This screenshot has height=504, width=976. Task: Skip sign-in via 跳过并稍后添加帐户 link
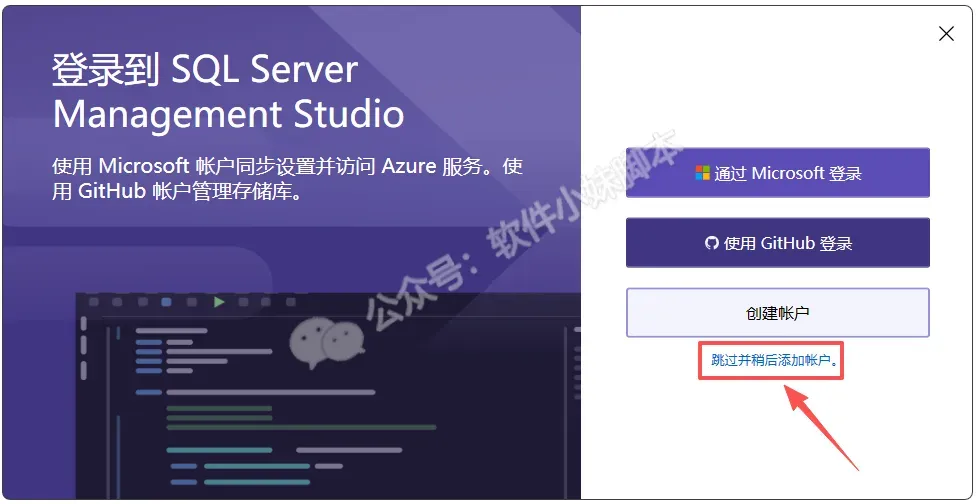[774, 360]
